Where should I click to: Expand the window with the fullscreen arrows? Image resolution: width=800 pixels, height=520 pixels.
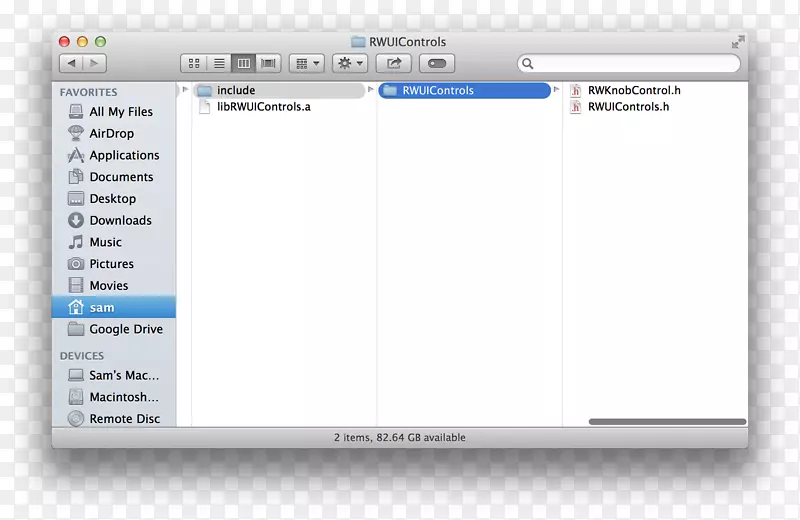(738, 42)
